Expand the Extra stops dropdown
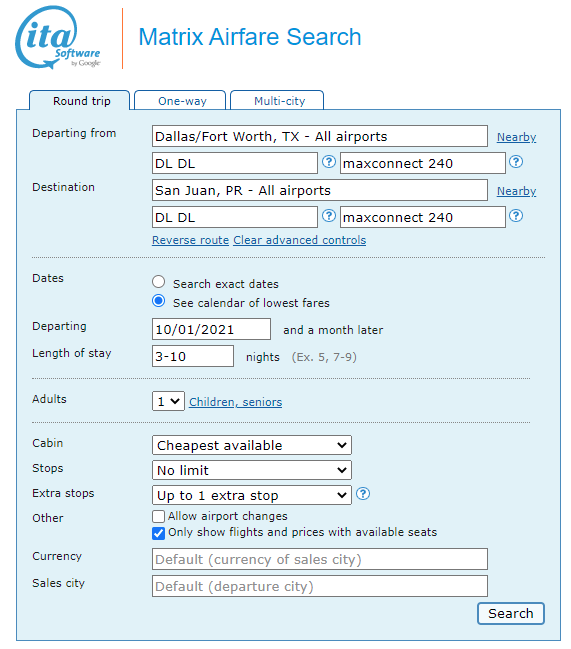The width and height of the screenshot is (571, 649). 252,495
